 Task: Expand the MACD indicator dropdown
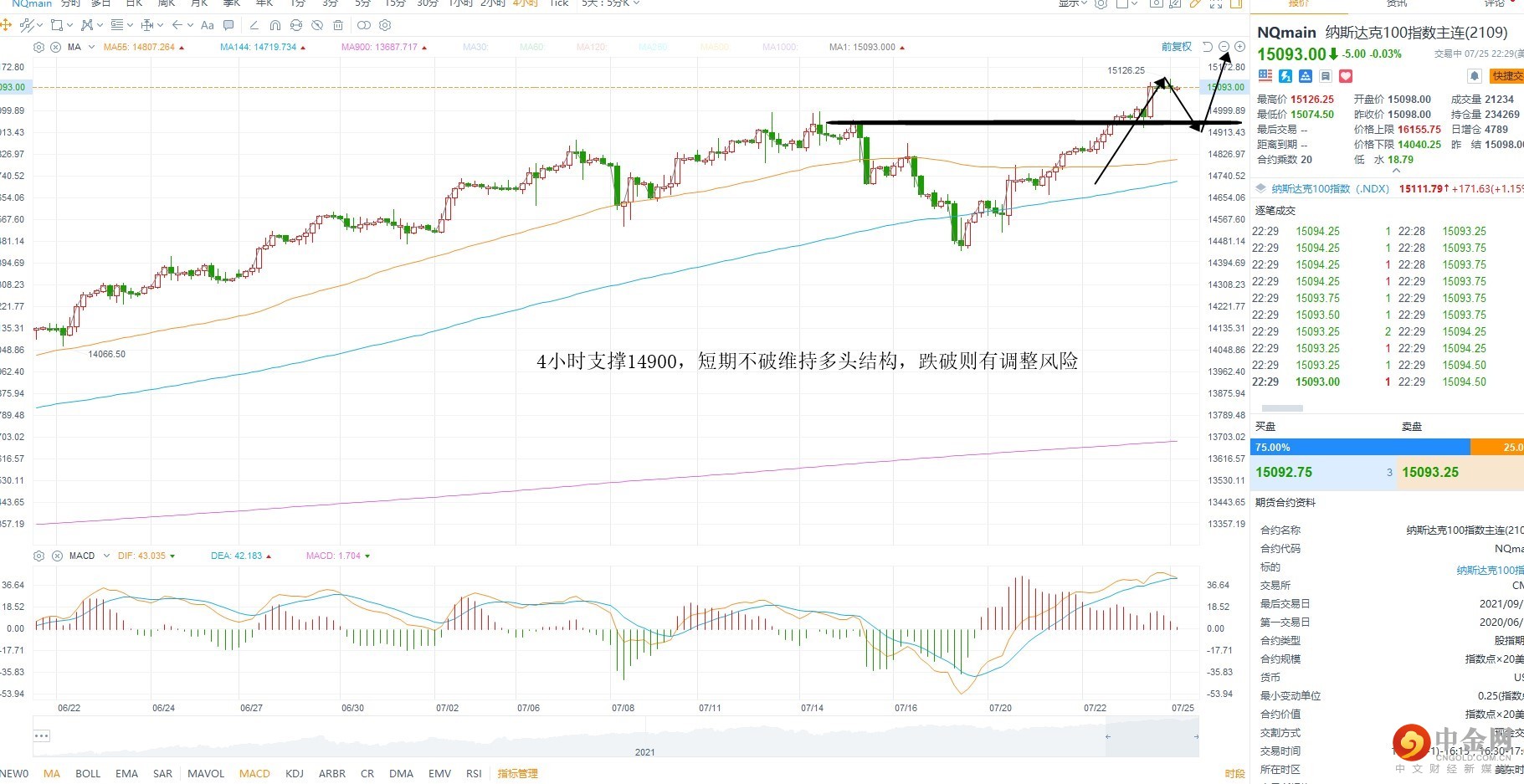(106, 556)
